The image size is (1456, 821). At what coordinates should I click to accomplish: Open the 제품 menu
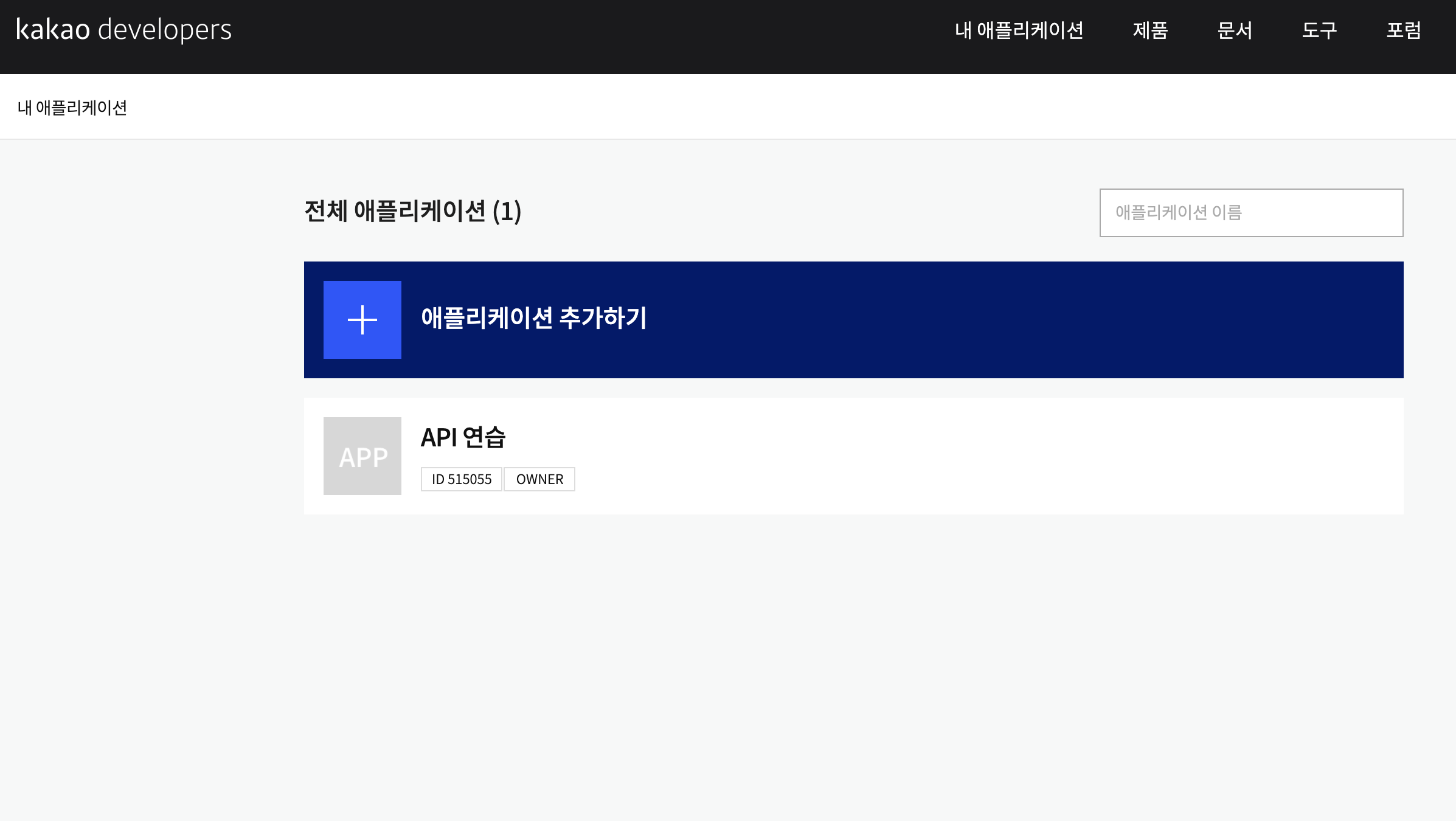click(x=1150, y=30)
